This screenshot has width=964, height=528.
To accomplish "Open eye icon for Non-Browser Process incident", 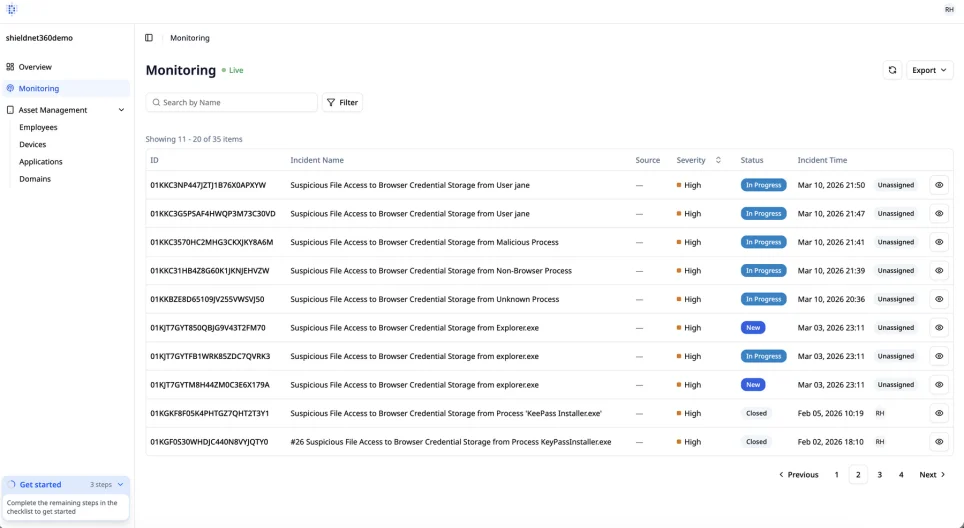I will [939, 270].
